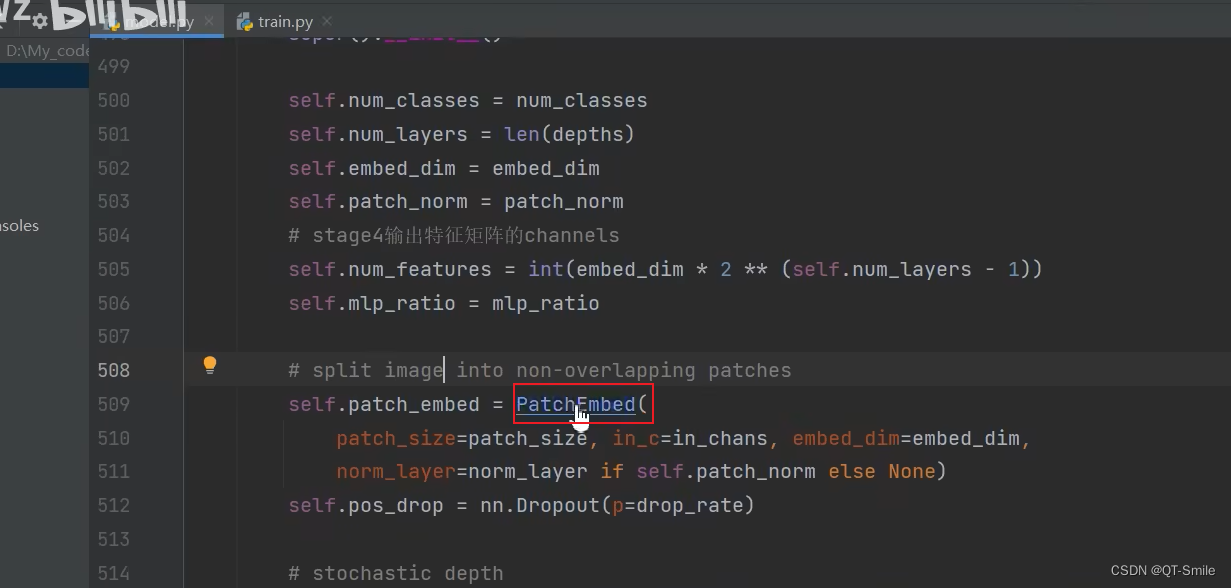Click self.num_layers on line 501
The width and height of the screenshot is (1231, 588).
point(378,134)
